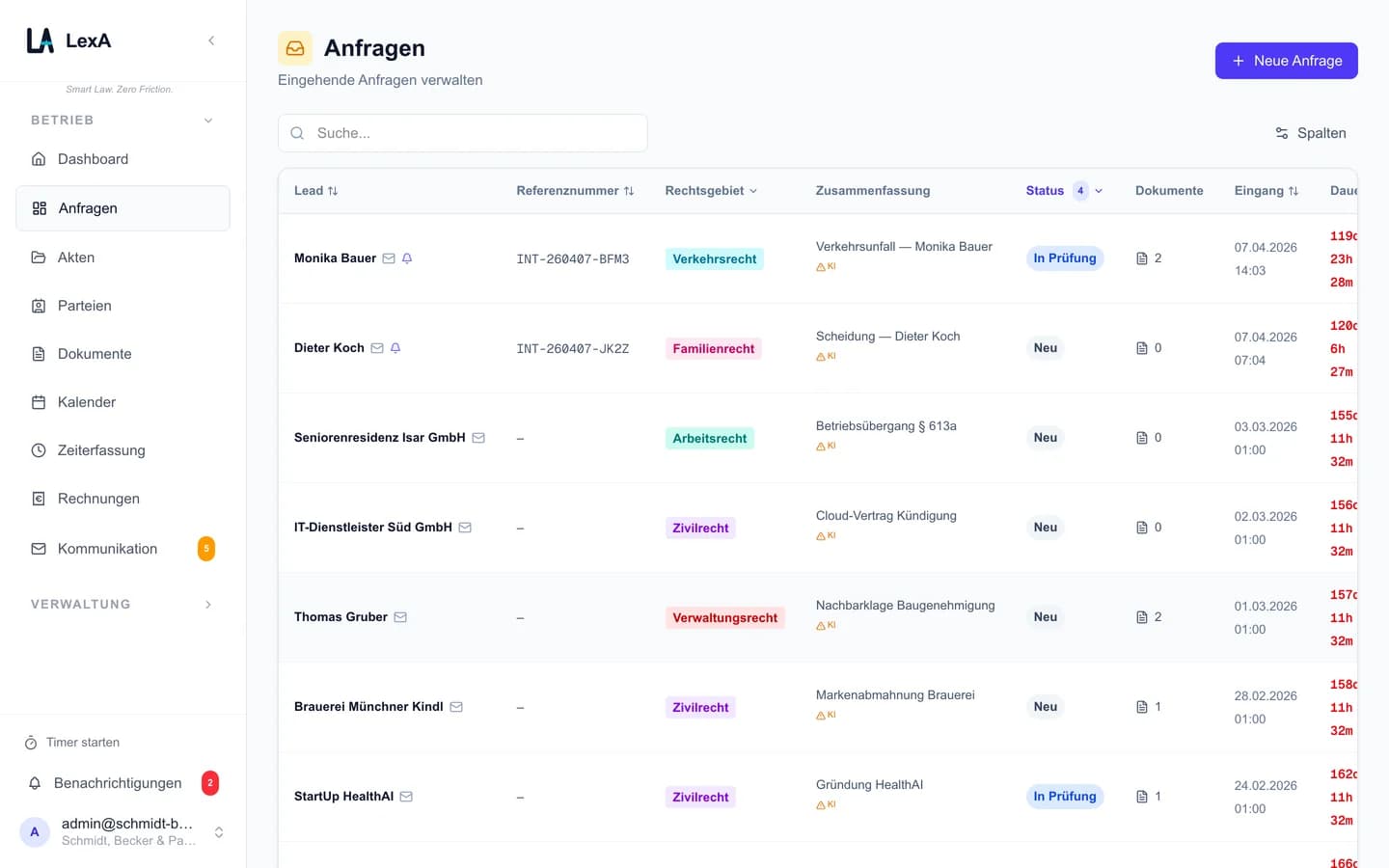
Task: Collapse the BETRIEB section
Action: point(208,121)
